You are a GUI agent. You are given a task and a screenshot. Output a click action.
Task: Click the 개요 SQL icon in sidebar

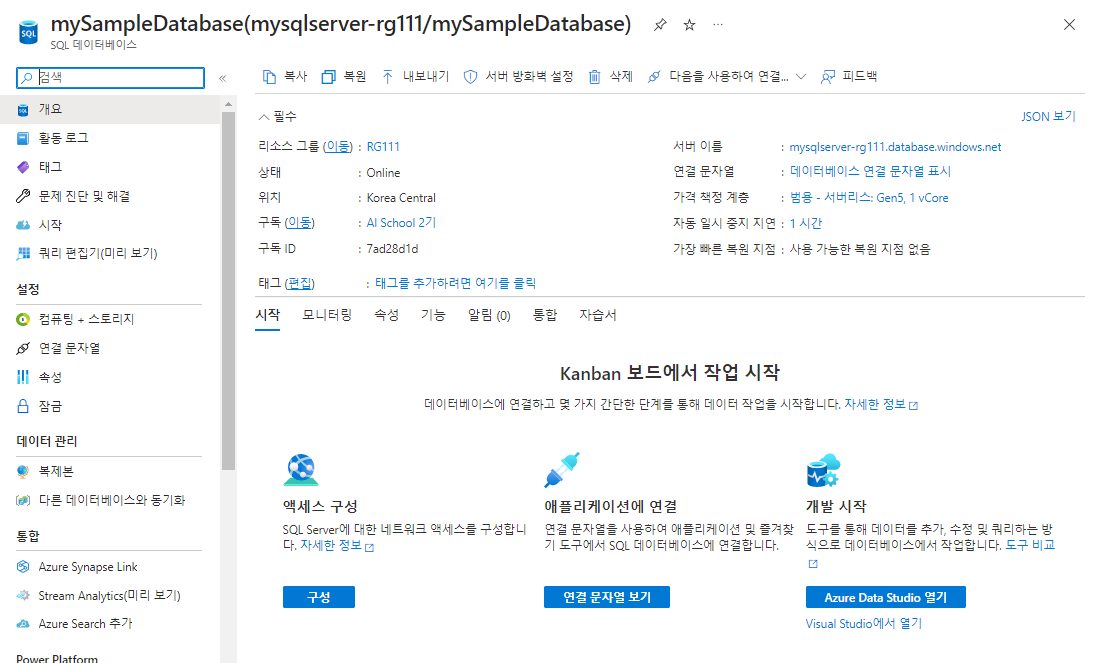23,110
